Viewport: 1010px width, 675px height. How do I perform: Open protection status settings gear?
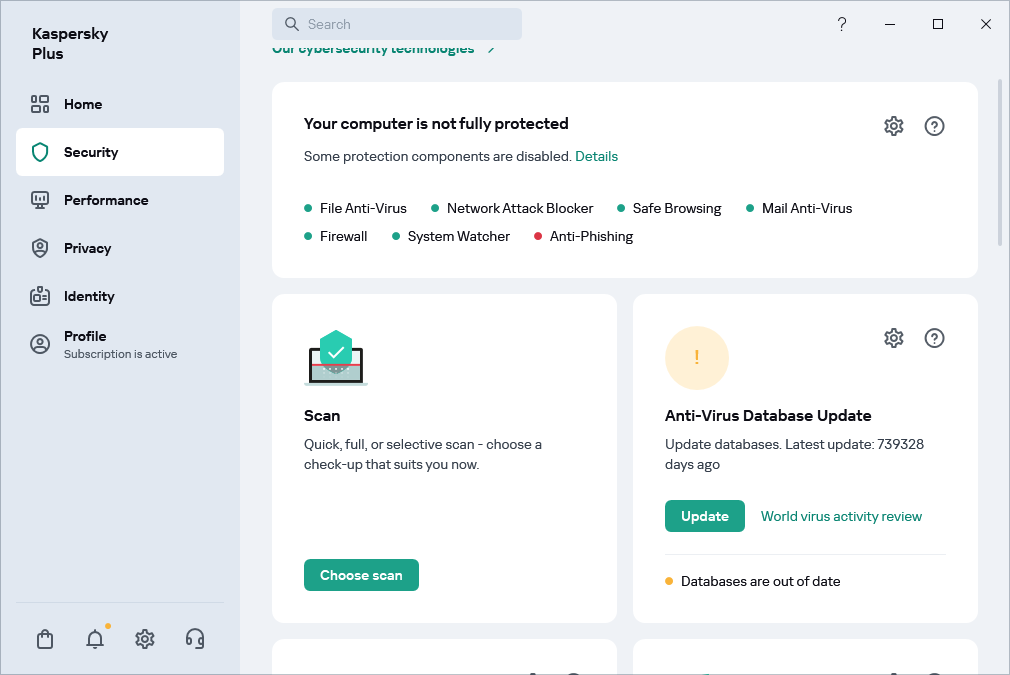tap(894, 126)
